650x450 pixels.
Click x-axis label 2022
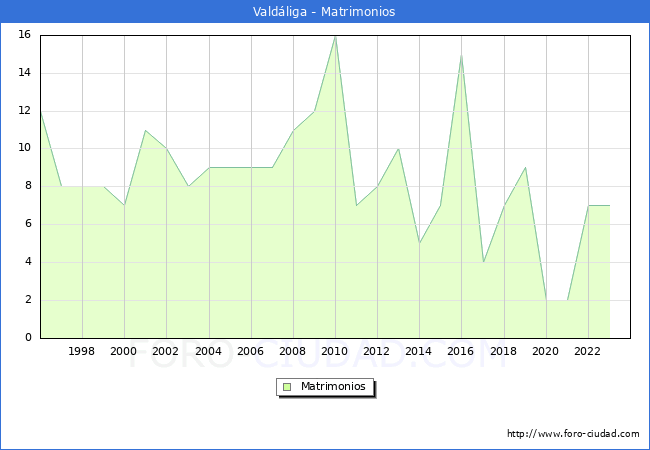(587, 351)
